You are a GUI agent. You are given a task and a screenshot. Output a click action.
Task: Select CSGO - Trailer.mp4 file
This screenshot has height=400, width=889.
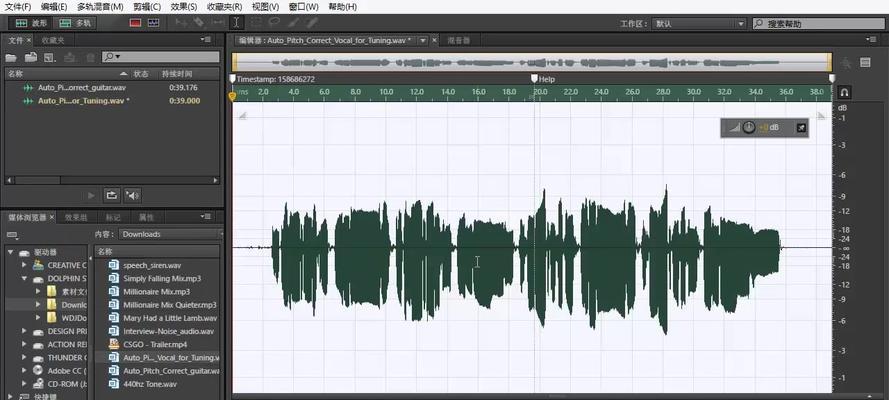coord(155,344)
